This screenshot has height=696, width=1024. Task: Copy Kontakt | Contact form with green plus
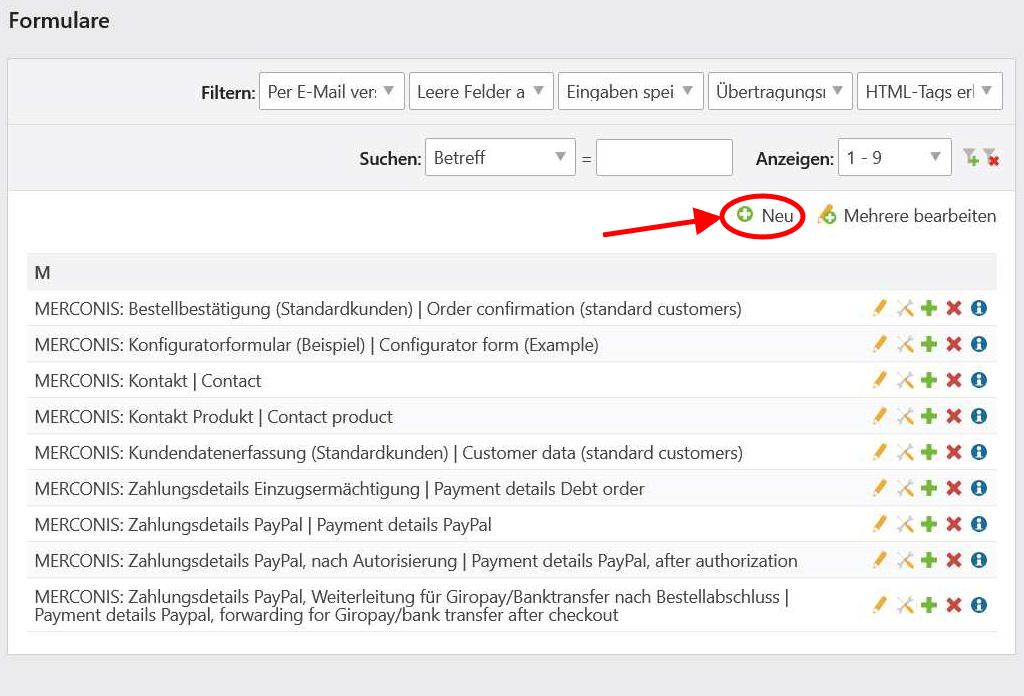(x=929, y=380)
